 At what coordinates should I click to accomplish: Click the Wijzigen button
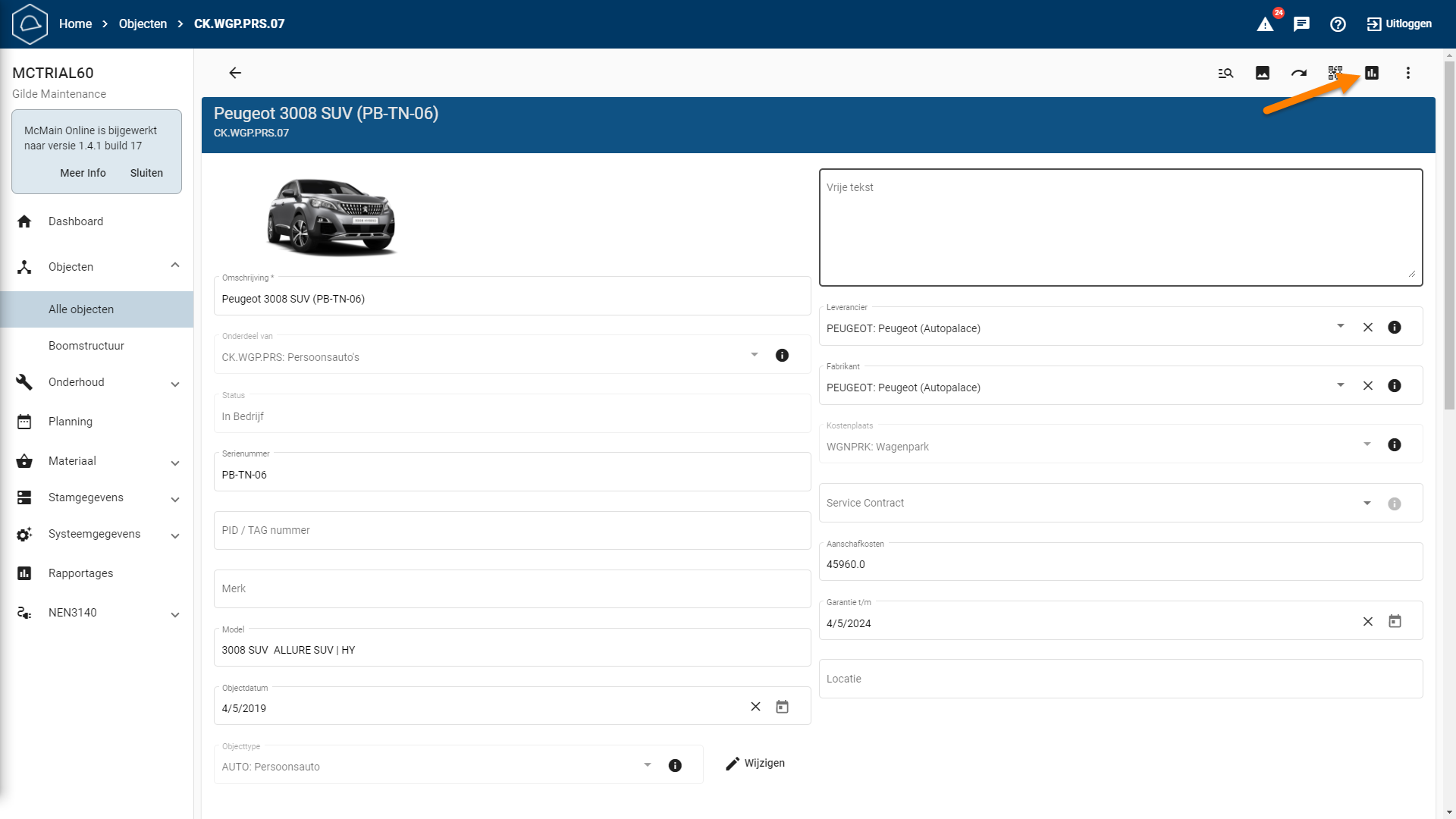(x=755, y=764)
